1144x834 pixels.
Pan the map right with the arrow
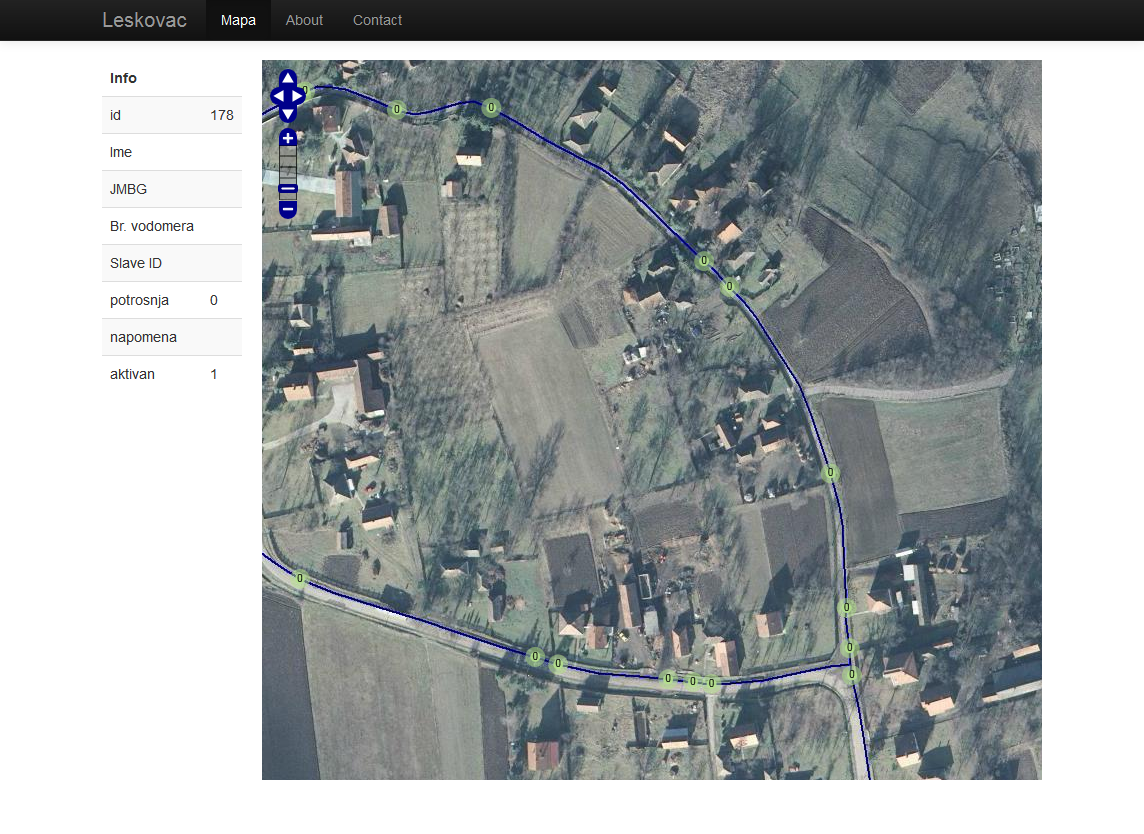299,96
